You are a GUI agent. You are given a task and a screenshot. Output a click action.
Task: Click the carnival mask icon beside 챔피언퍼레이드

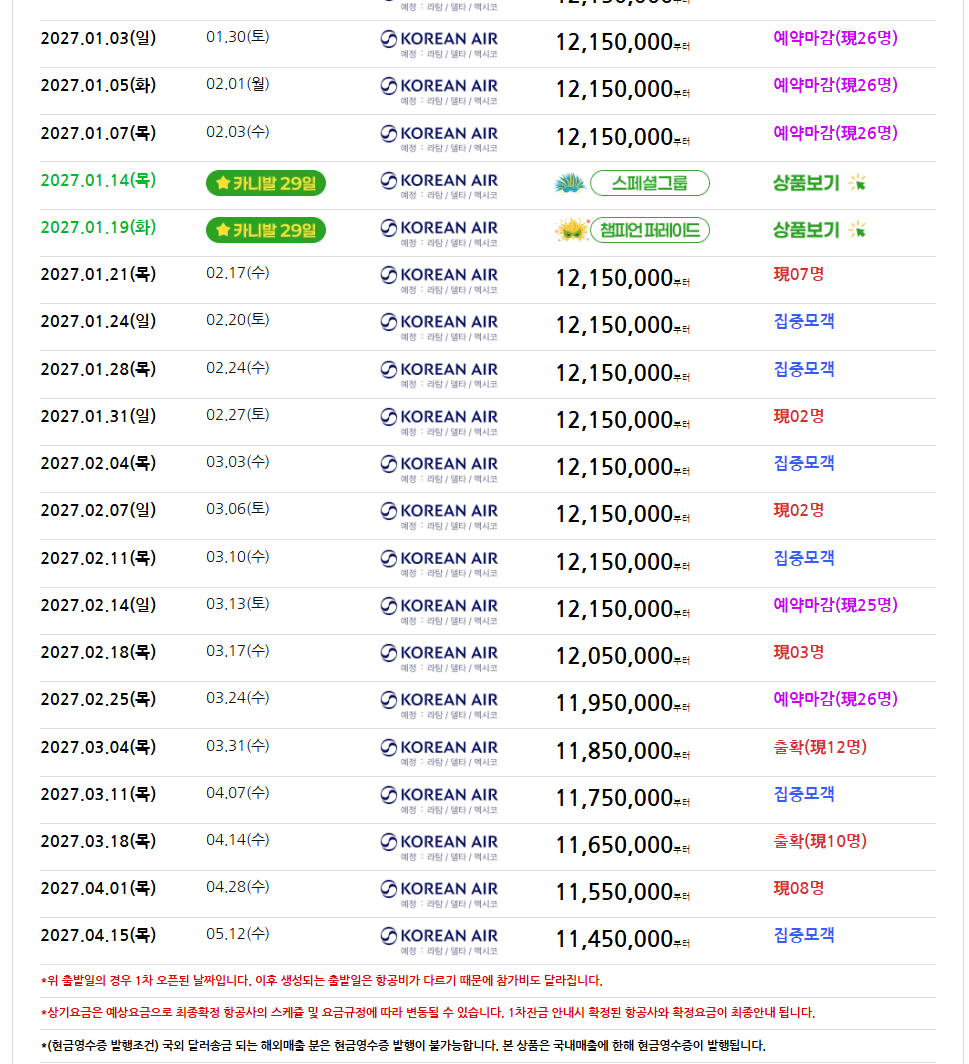[x=571, y=231]
